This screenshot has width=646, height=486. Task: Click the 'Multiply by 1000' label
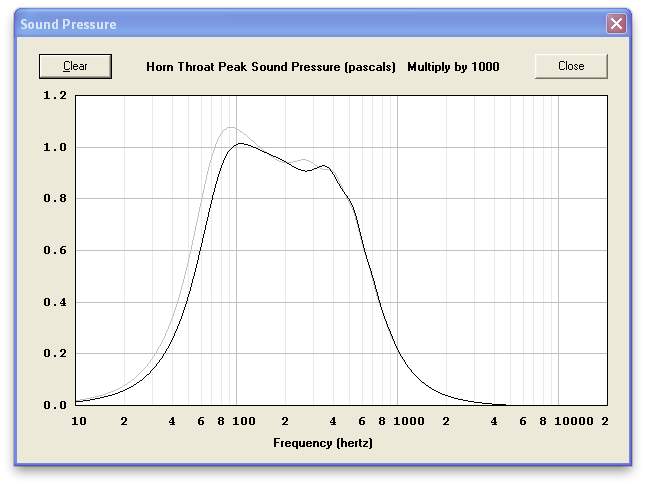pos(453,67)
